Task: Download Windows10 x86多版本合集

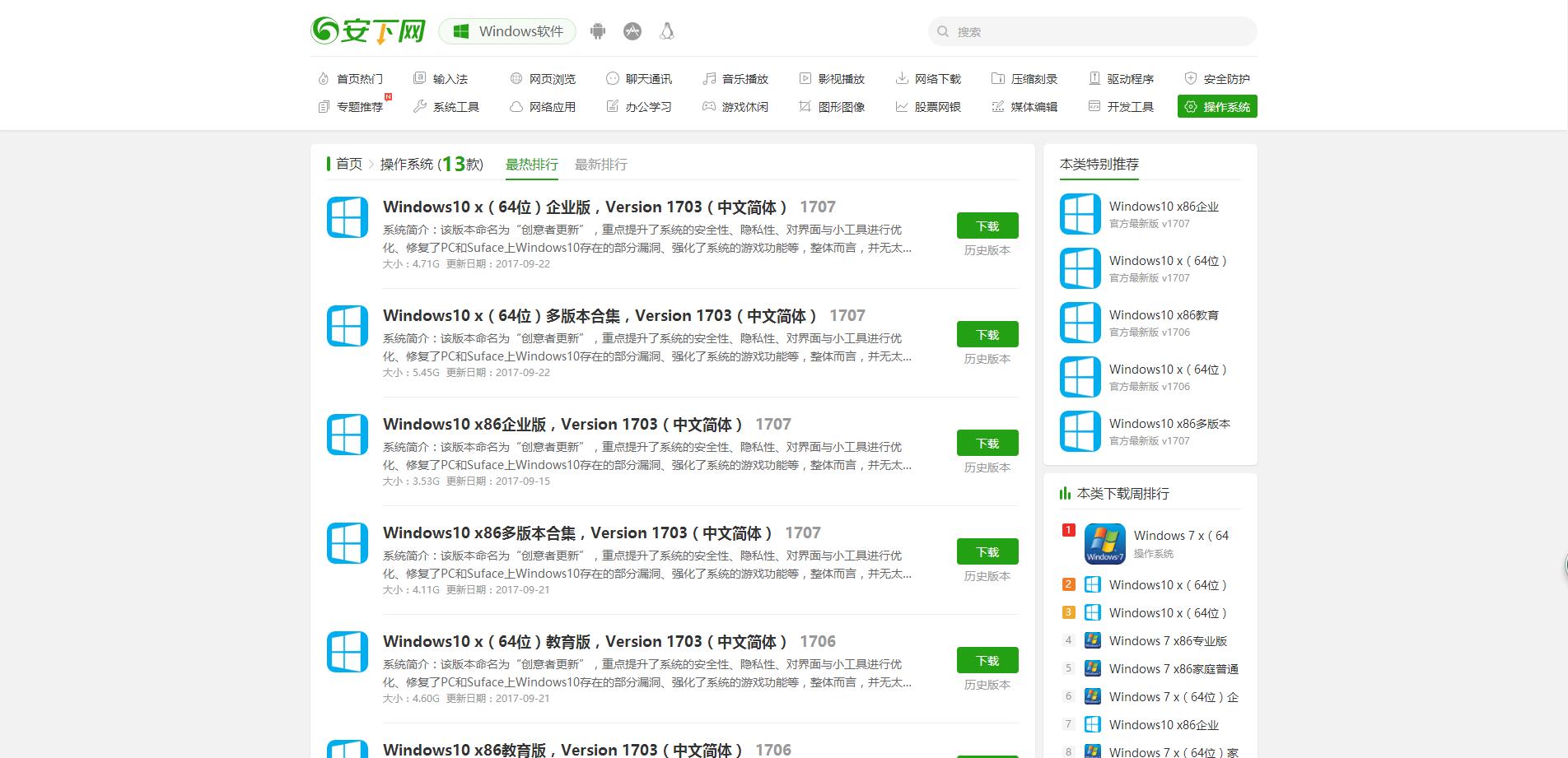Action: (987, 551)
